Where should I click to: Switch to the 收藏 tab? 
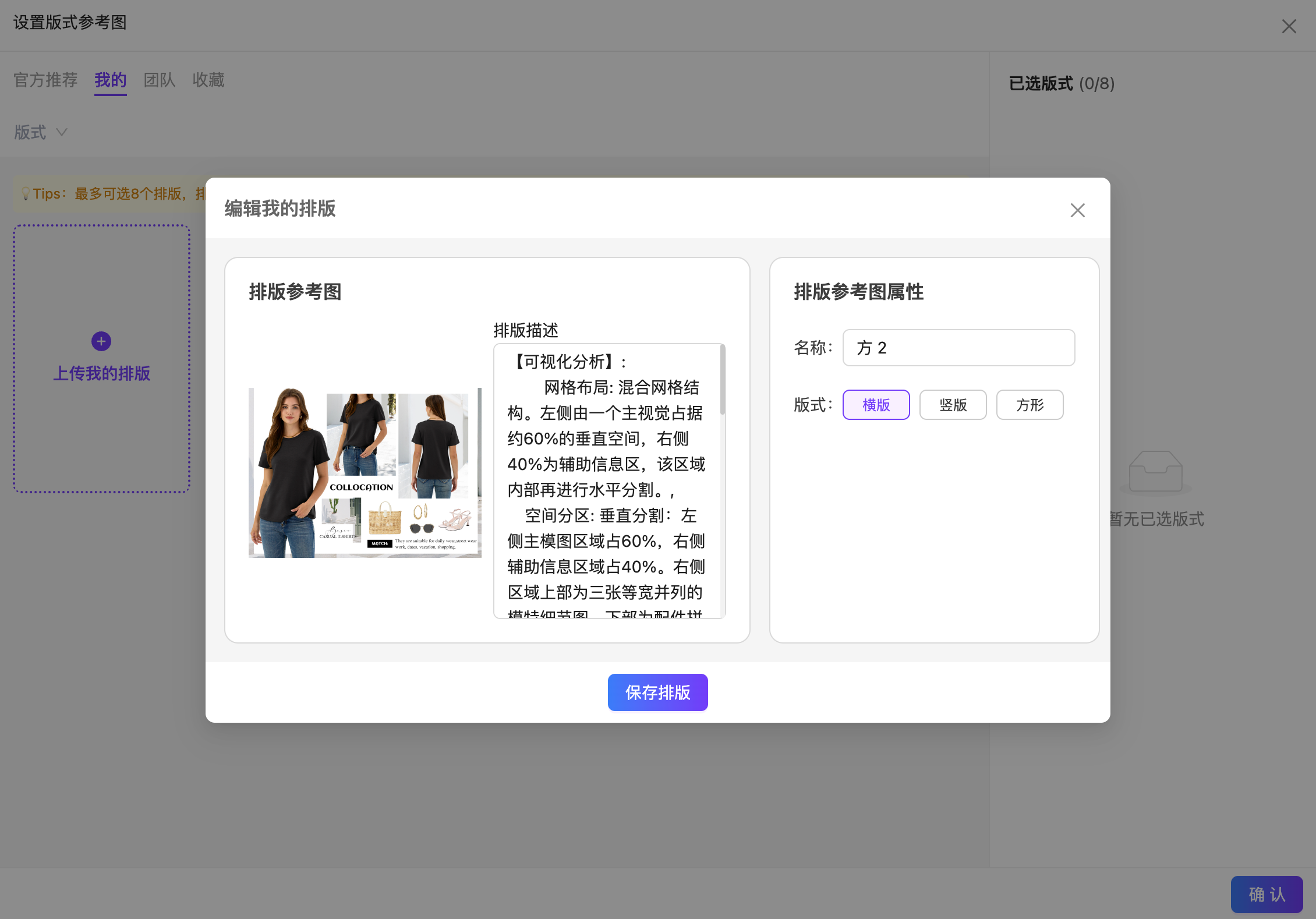[x=208, y=80]
